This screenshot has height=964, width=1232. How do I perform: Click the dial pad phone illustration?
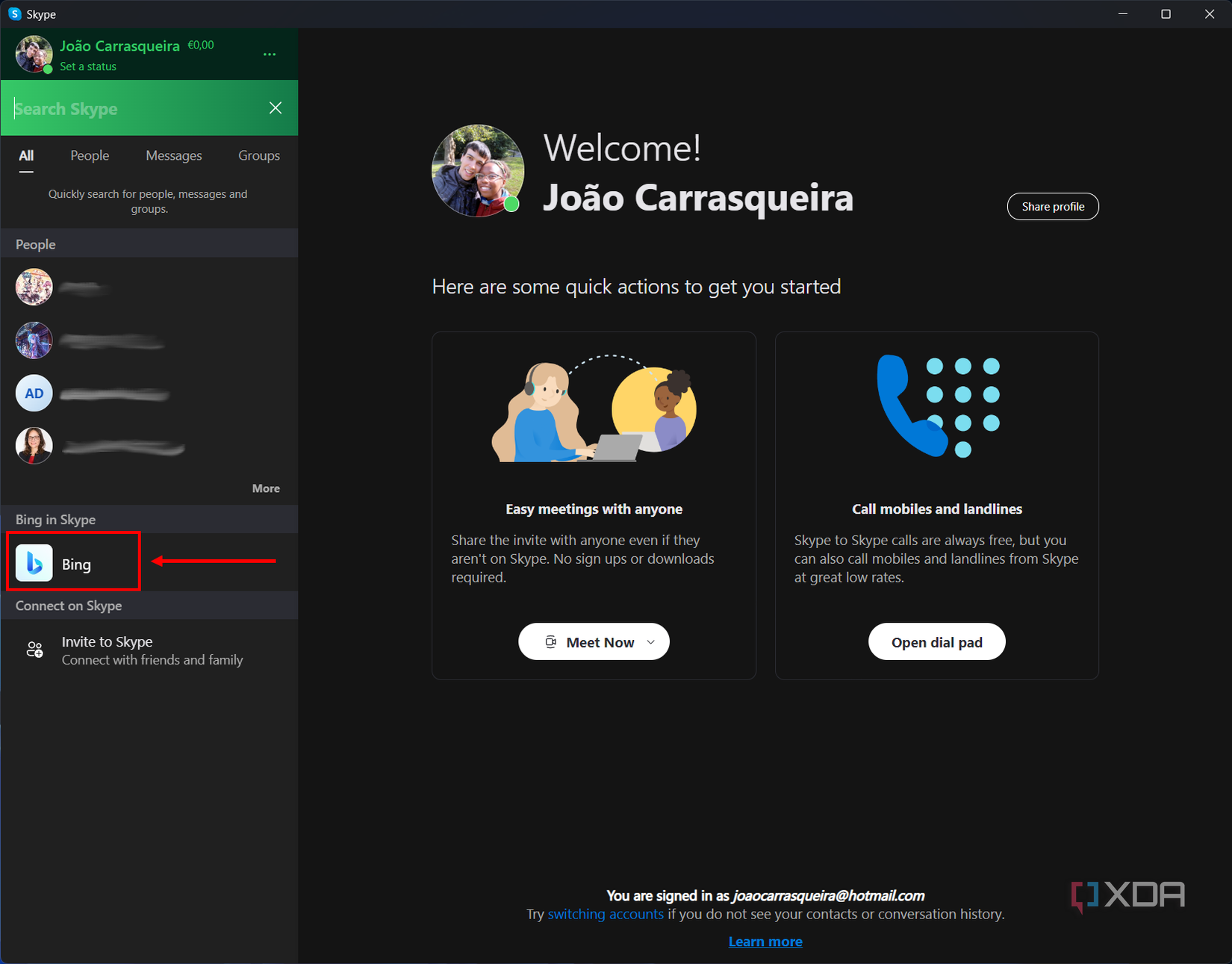(x=938, y=405)
